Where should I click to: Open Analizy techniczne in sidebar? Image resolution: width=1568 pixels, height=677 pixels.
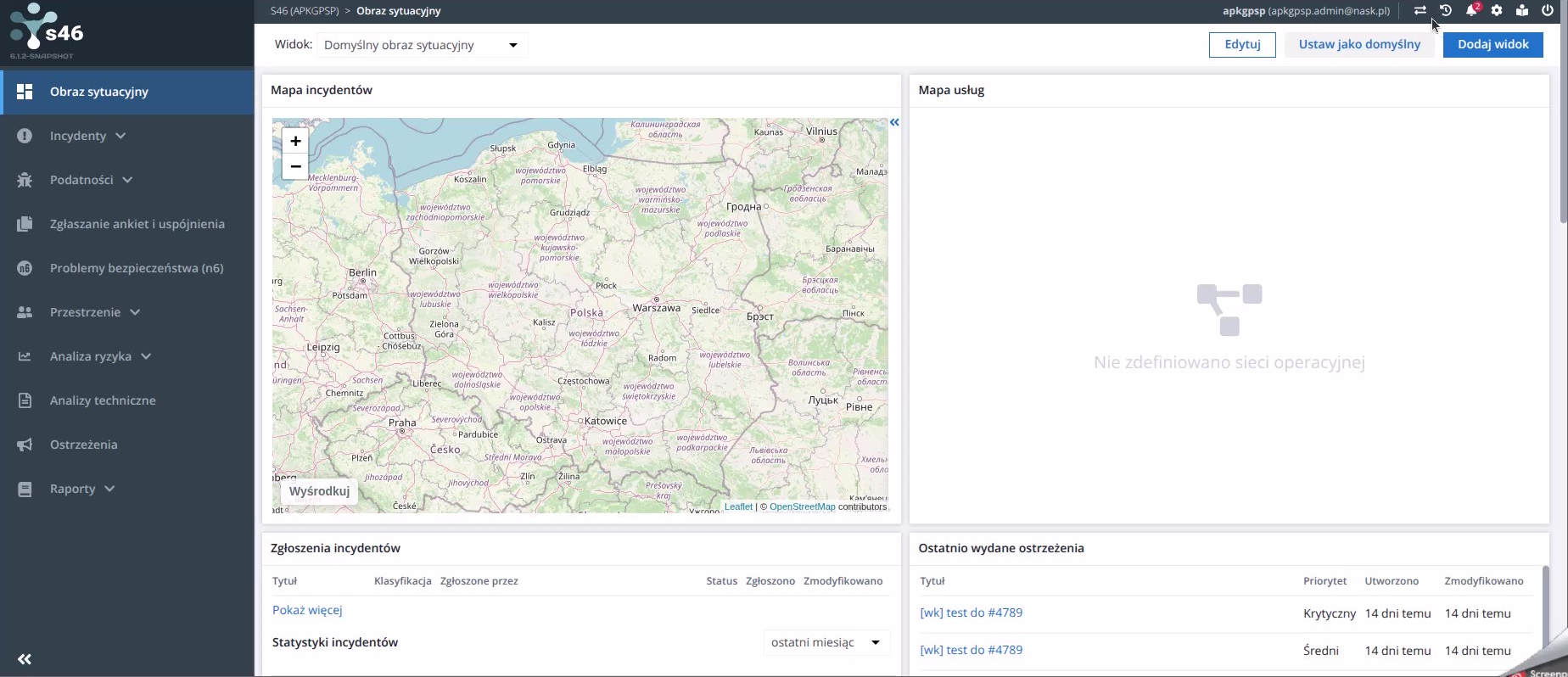click(103, 400)
